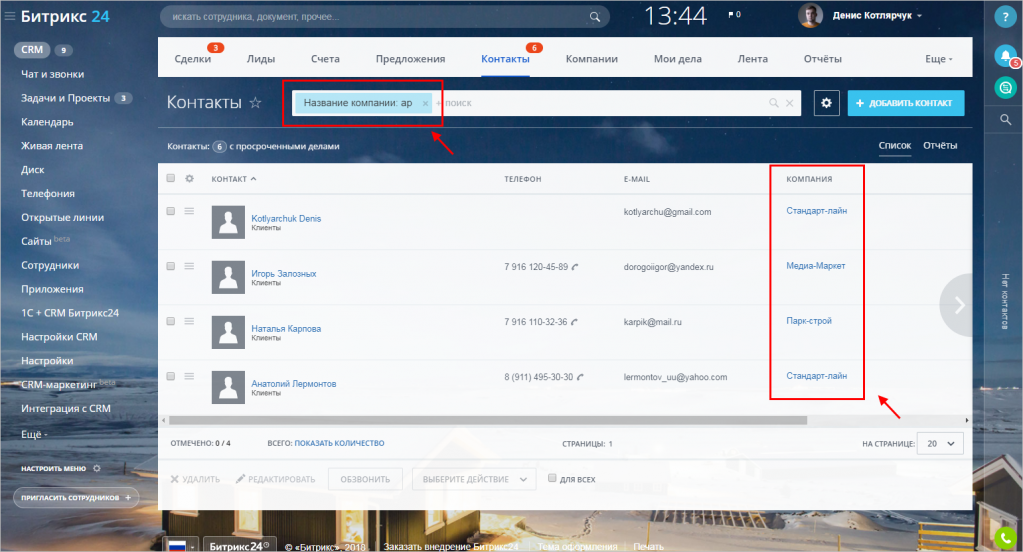Screen dimensions: 1023x552
Task: Open row action menu for Игорь Залозных
Action: click(189, 266)
